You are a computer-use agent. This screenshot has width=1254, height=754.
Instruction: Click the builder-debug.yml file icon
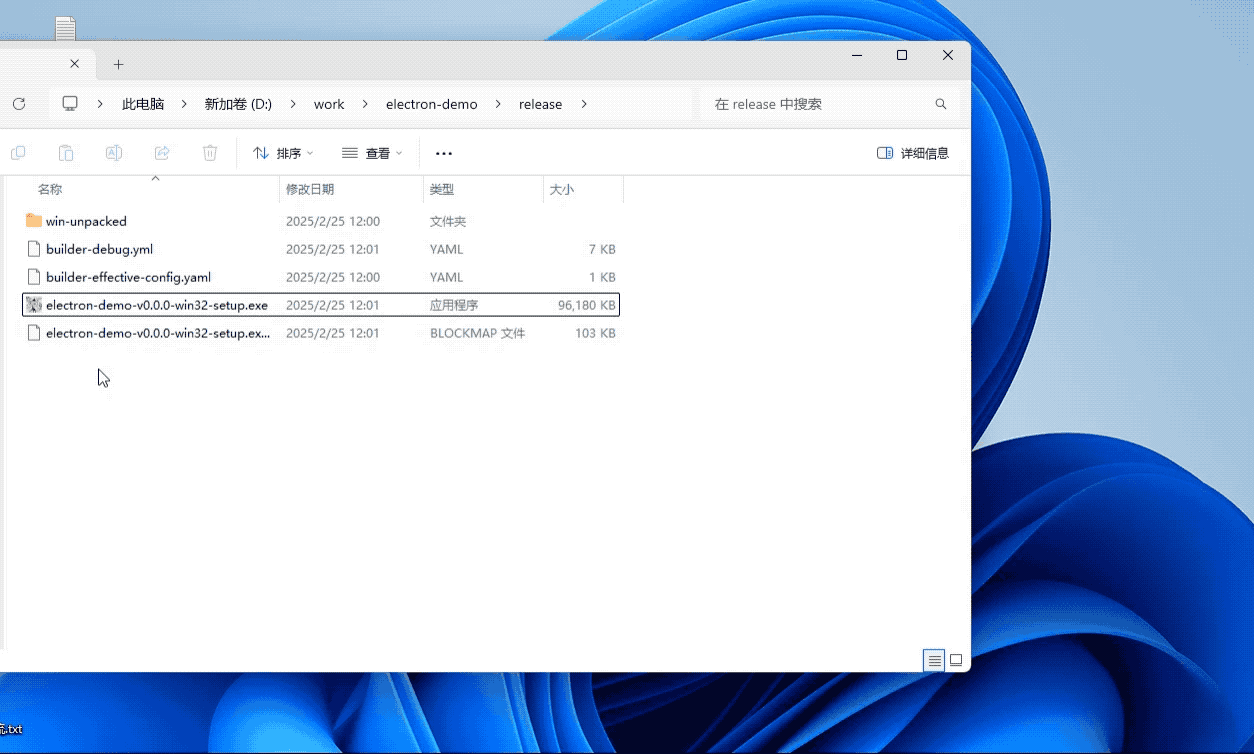coord(34,249)
